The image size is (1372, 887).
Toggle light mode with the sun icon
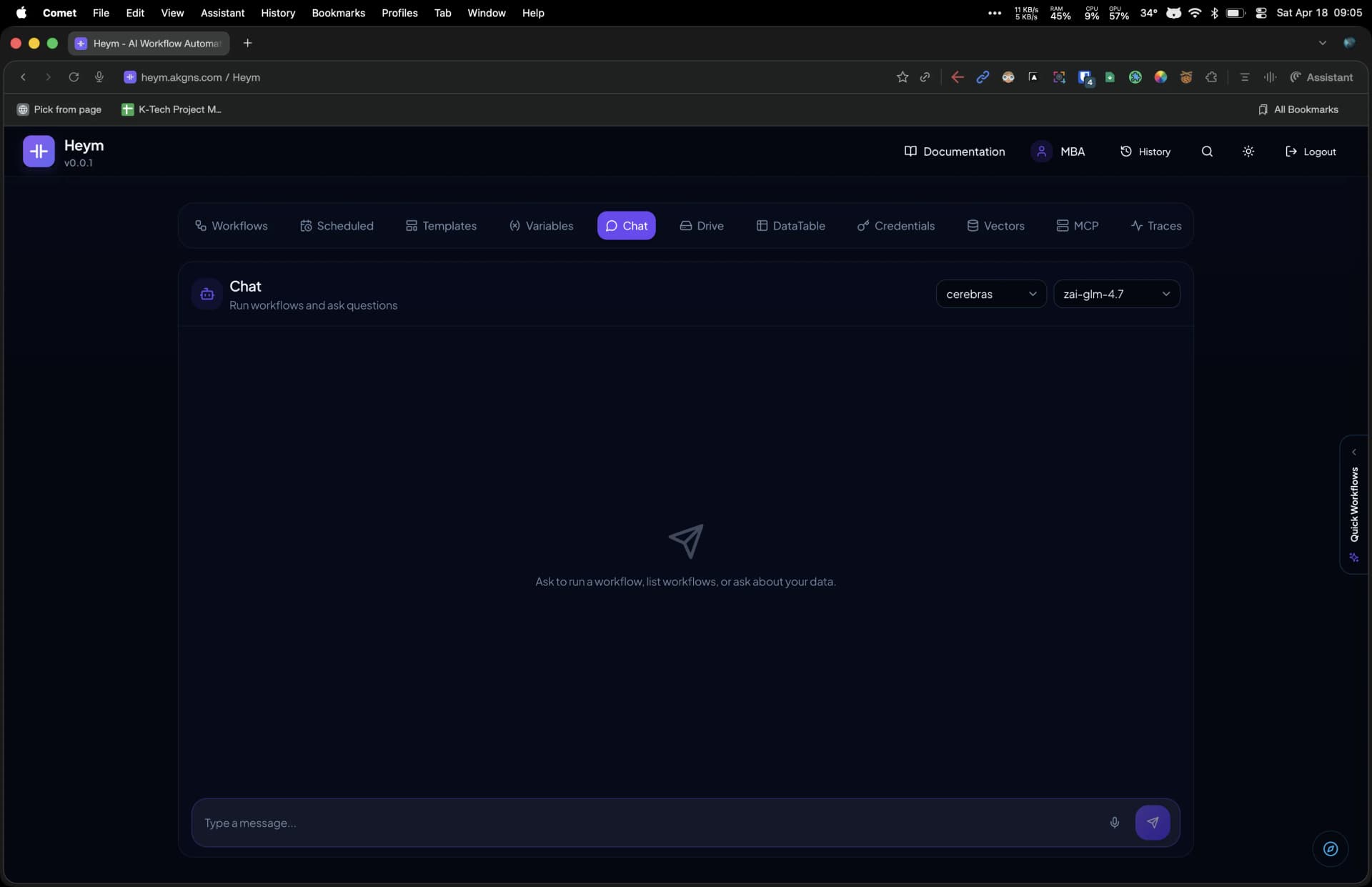1248,151
